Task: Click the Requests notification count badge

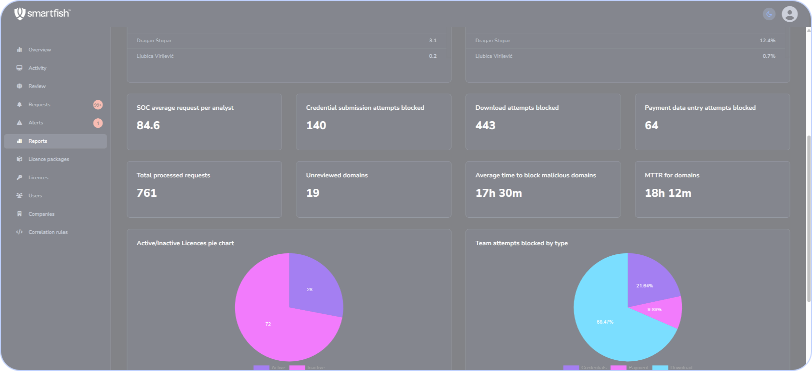Action: pyautogui.click(x=98, y=105)
